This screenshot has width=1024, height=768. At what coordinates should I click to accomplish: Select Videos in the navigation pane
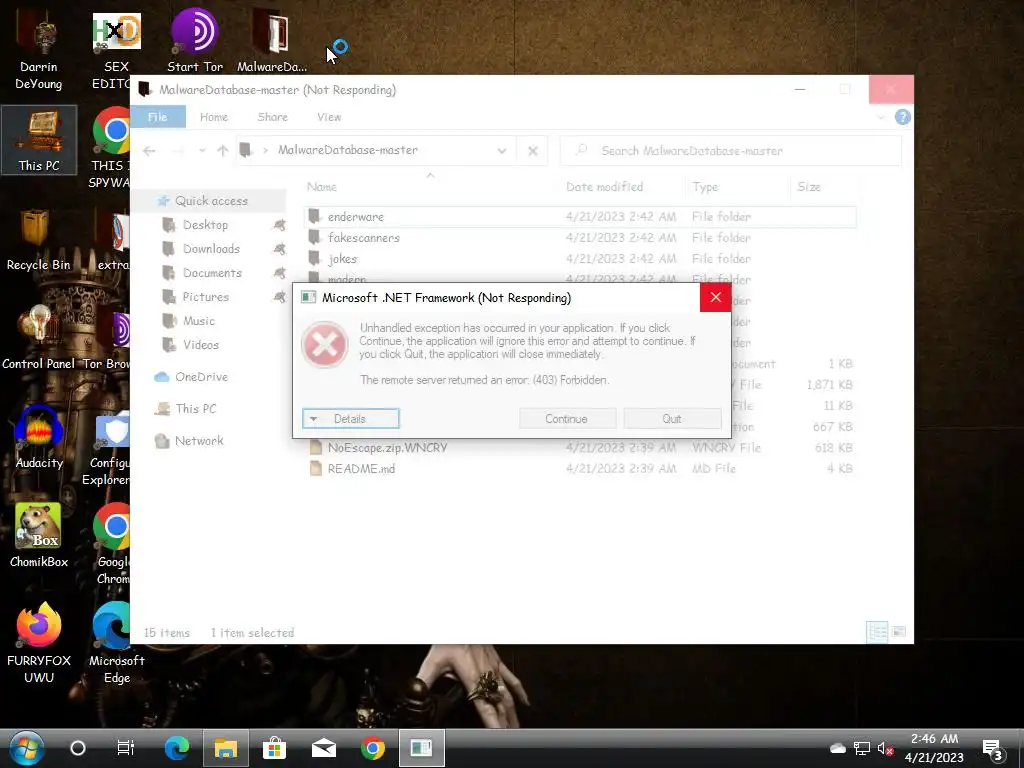pyautogui.click(x=200, y=345)
